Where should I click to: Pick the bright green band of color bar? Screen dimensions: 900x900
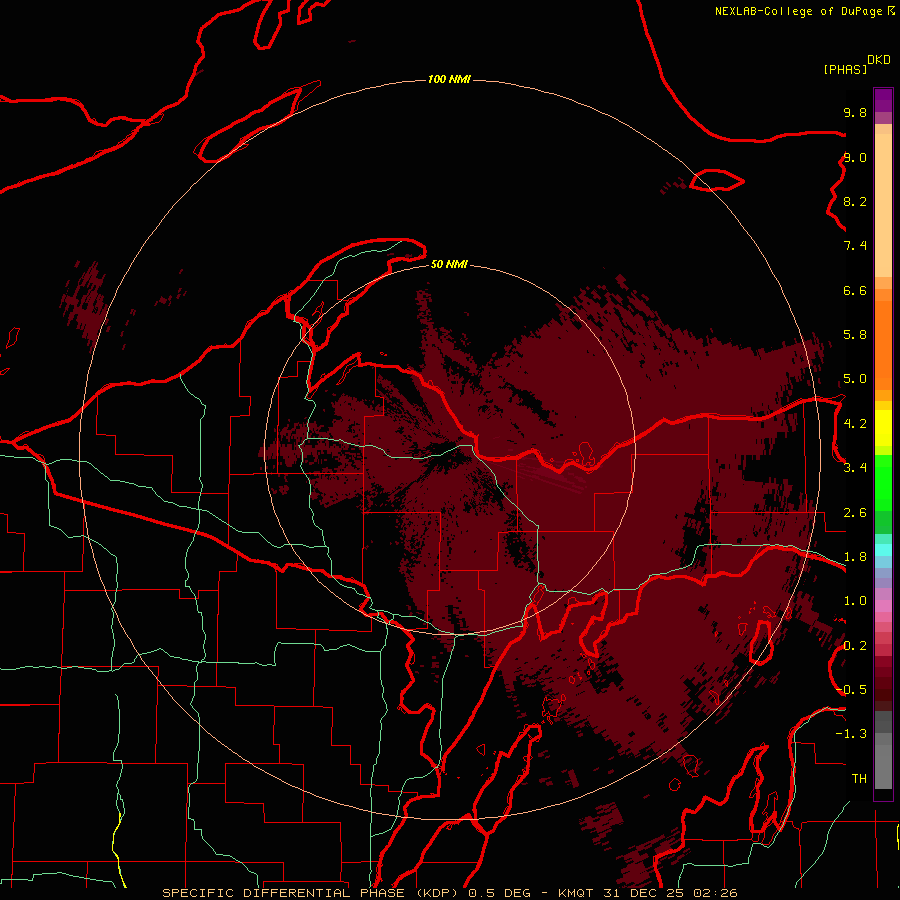pos(883,483)
